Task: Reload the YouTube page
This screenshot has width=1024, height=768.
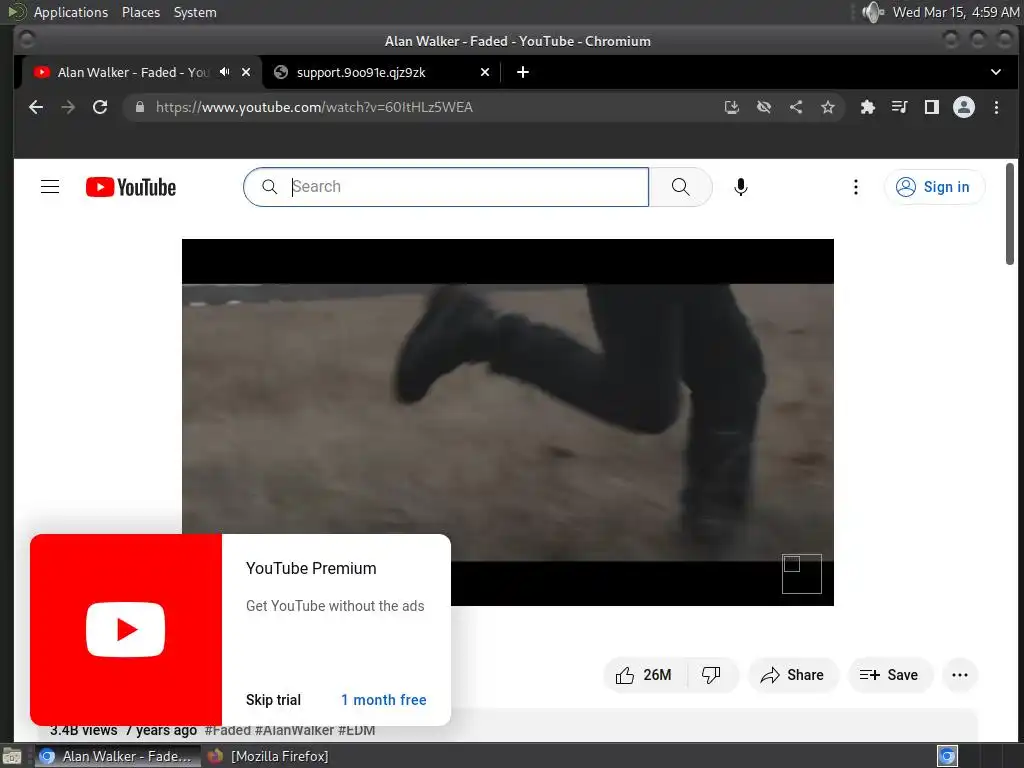Action: 100,107
